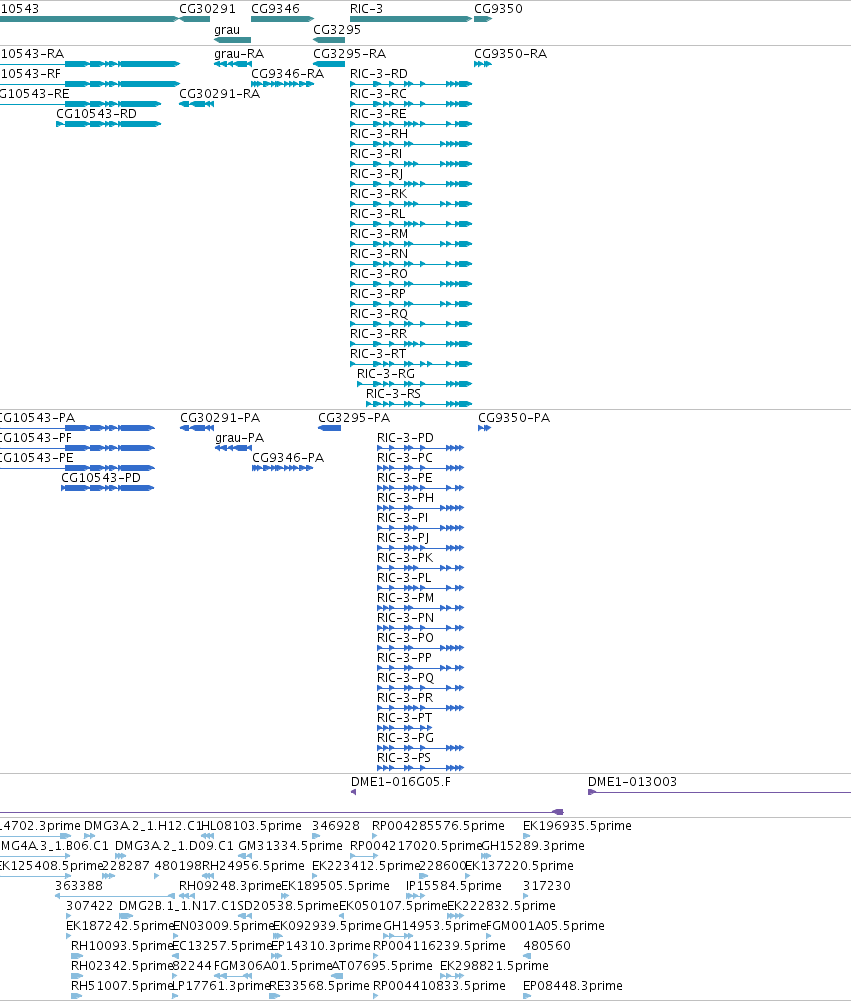
Task: Select protein RIC-3-PG
Action: pos(420,748)
